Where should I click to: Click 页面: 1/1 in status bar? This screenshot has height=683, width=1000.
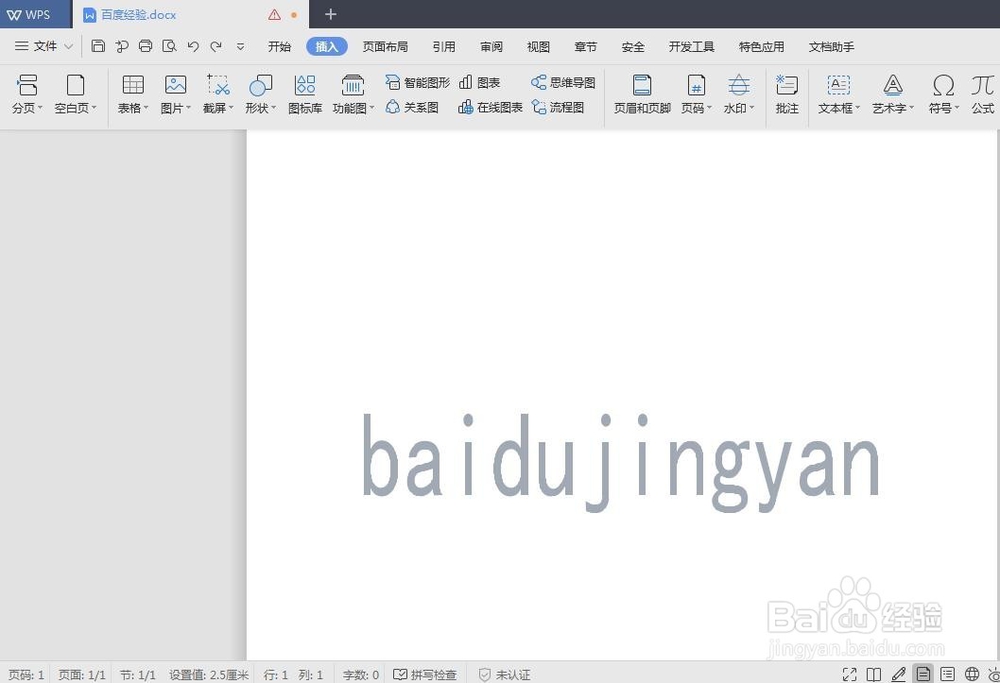click(x=82, y=674)
